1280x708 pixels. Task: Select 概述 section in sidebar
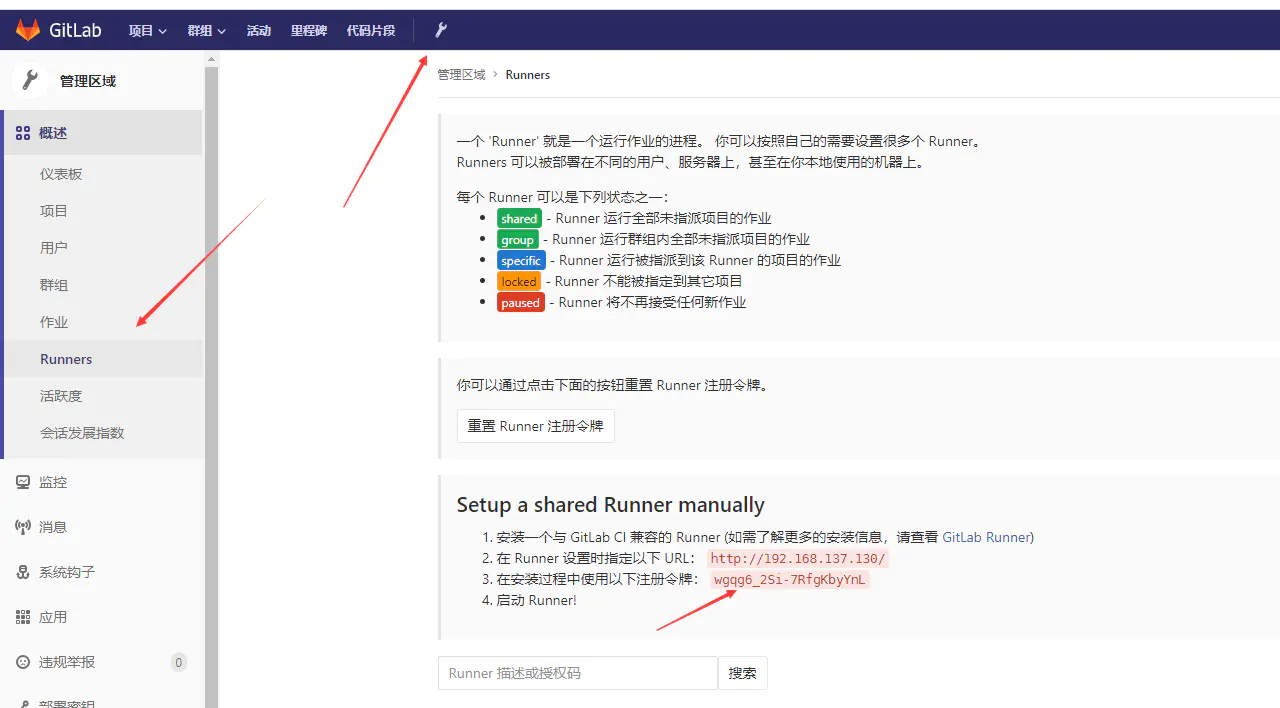tap(104, 133)
